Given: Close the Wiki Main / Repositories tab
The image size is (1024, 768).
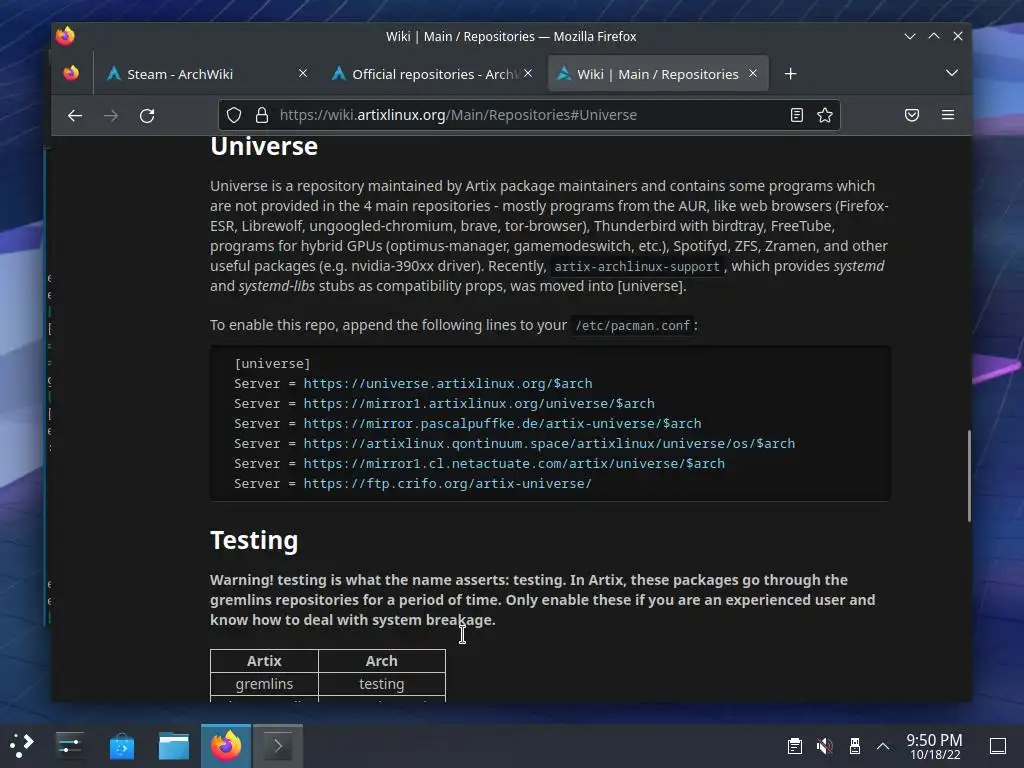Looking at the screenshot, I should point(753,73).
